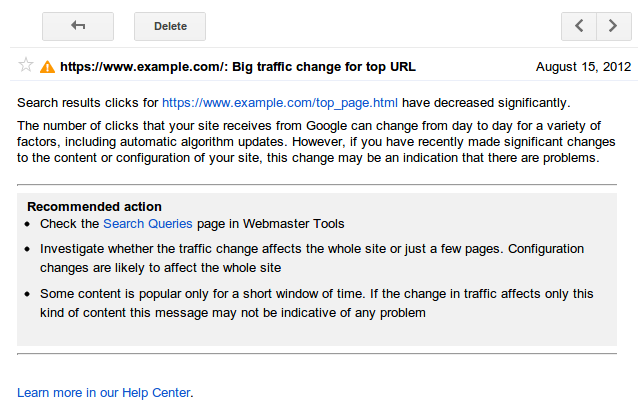This screenshot has width=642, height=411.
Task: Click the bullet starting with Investigate whether
Action: [x=310, y=248]
